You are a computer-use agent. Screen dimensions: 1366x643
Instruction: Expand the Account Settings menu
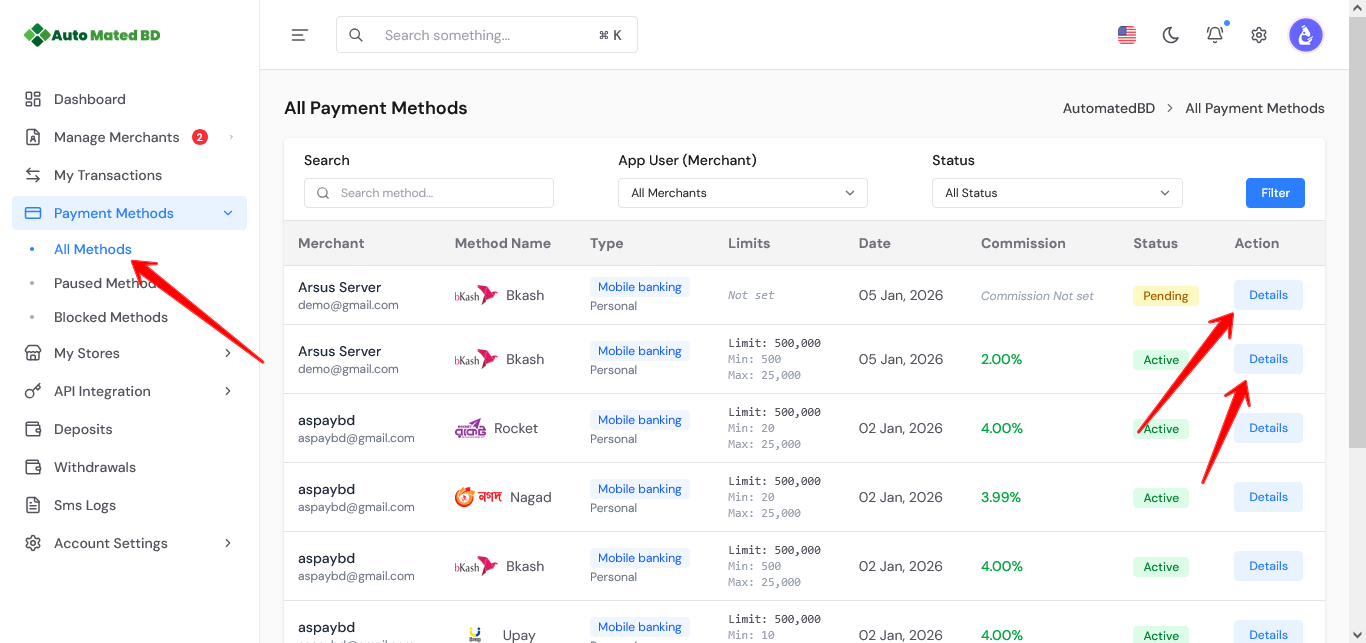pyautogui.click(x=110, y=543)
